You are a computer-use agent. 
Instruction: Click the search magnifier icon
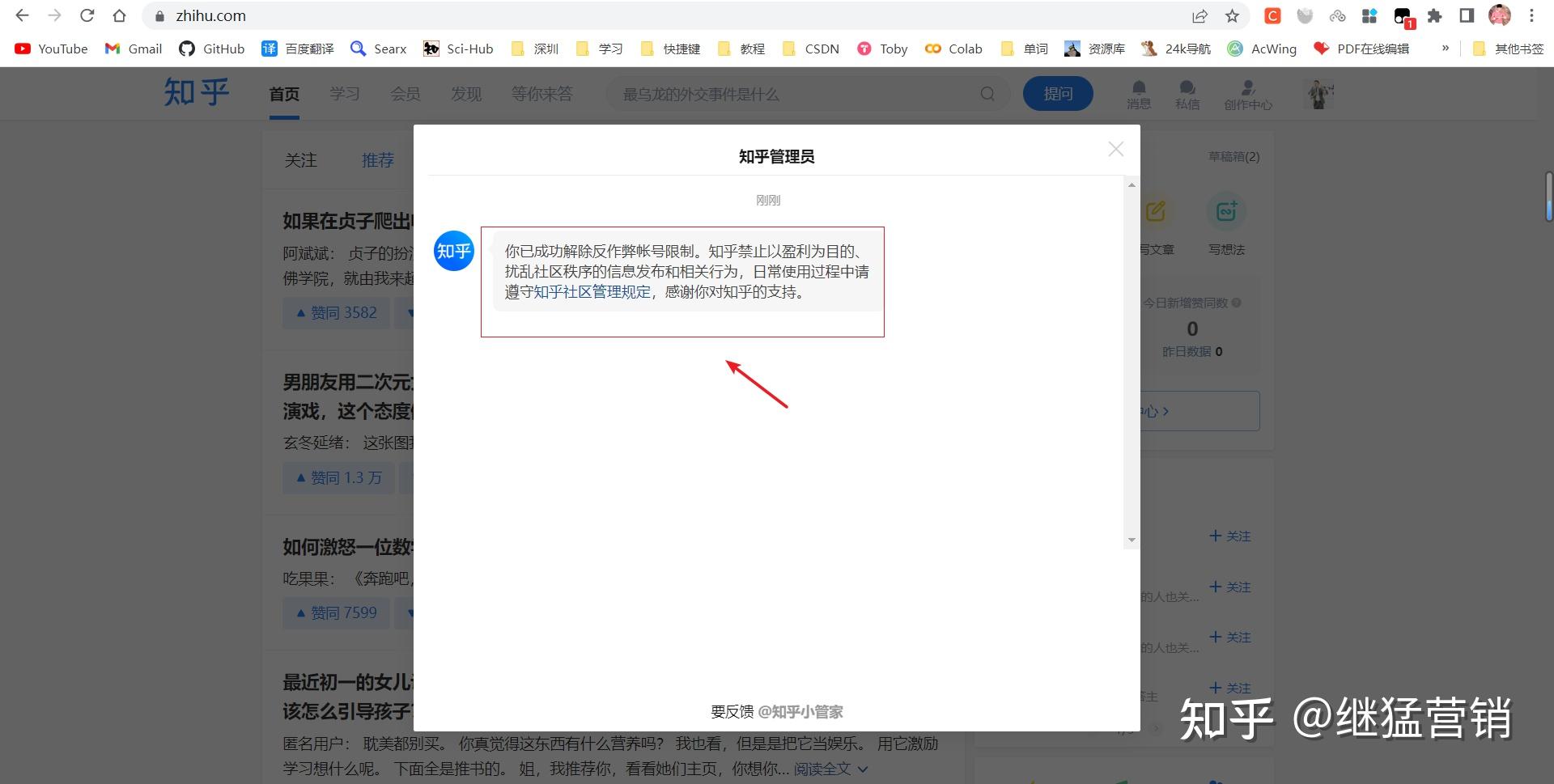click(987, 94)
